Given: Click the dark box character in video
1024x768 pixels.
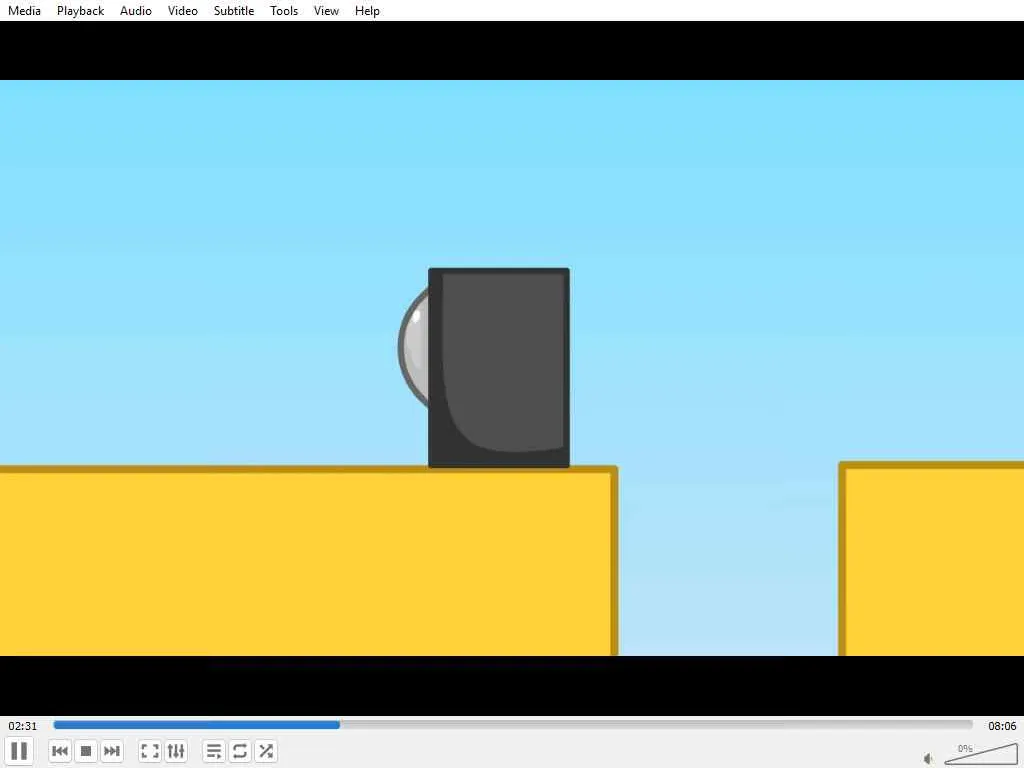Looking at the screenshot, I should tap(499, 368).
